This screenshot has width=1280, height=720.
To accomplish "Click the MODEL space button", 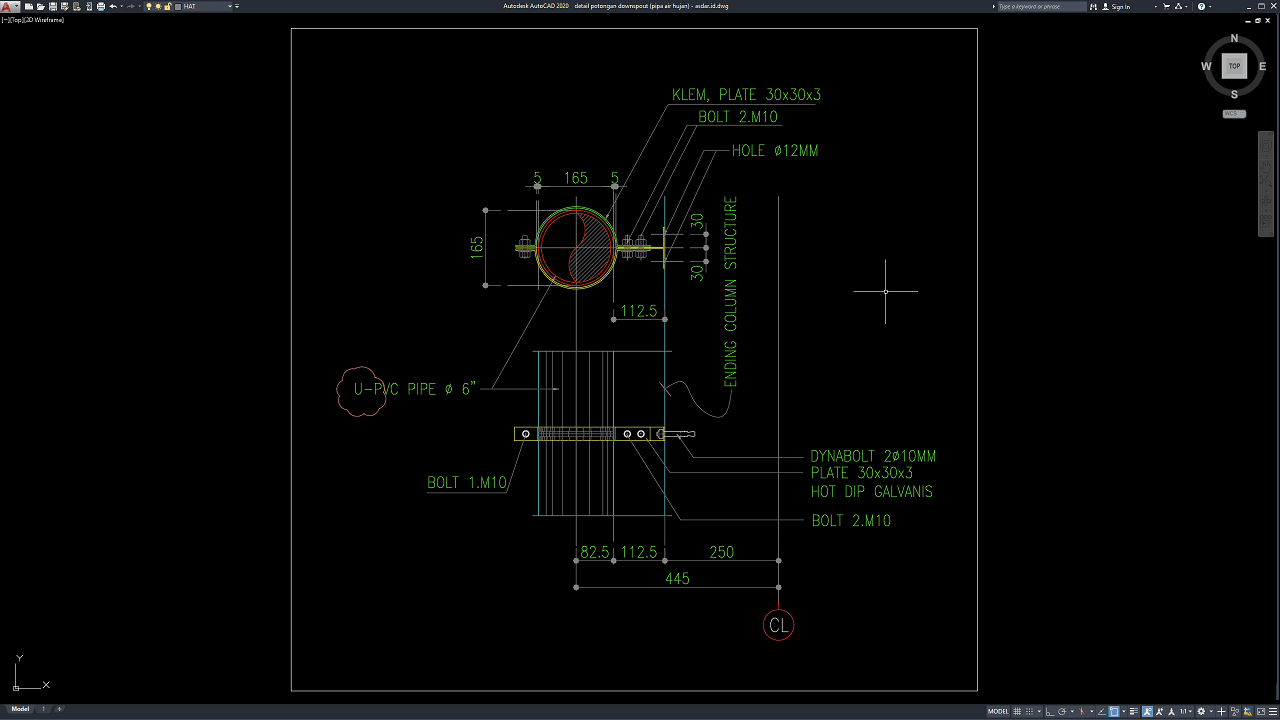I will pos(998,711).
